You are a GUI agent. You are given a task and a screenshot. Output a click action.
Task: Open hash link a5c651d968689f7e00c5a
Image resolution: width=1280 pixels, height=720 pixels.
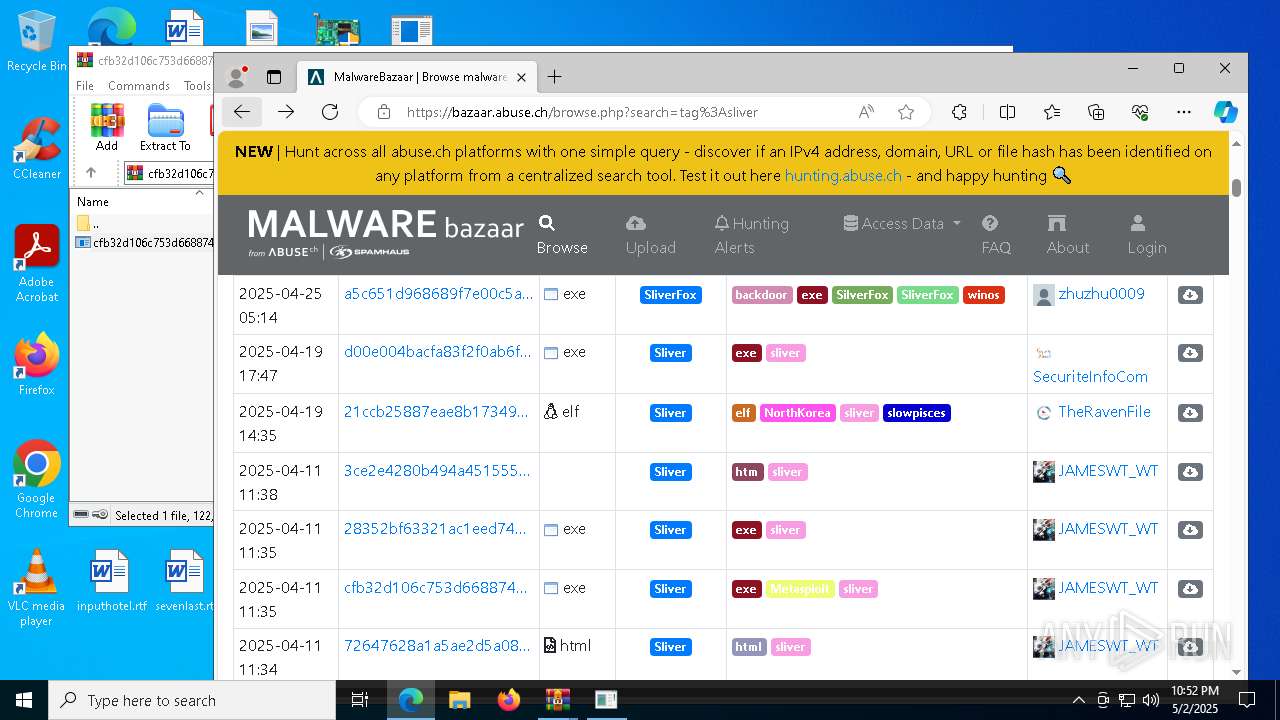pyautogui.click(x=438, y=294)
